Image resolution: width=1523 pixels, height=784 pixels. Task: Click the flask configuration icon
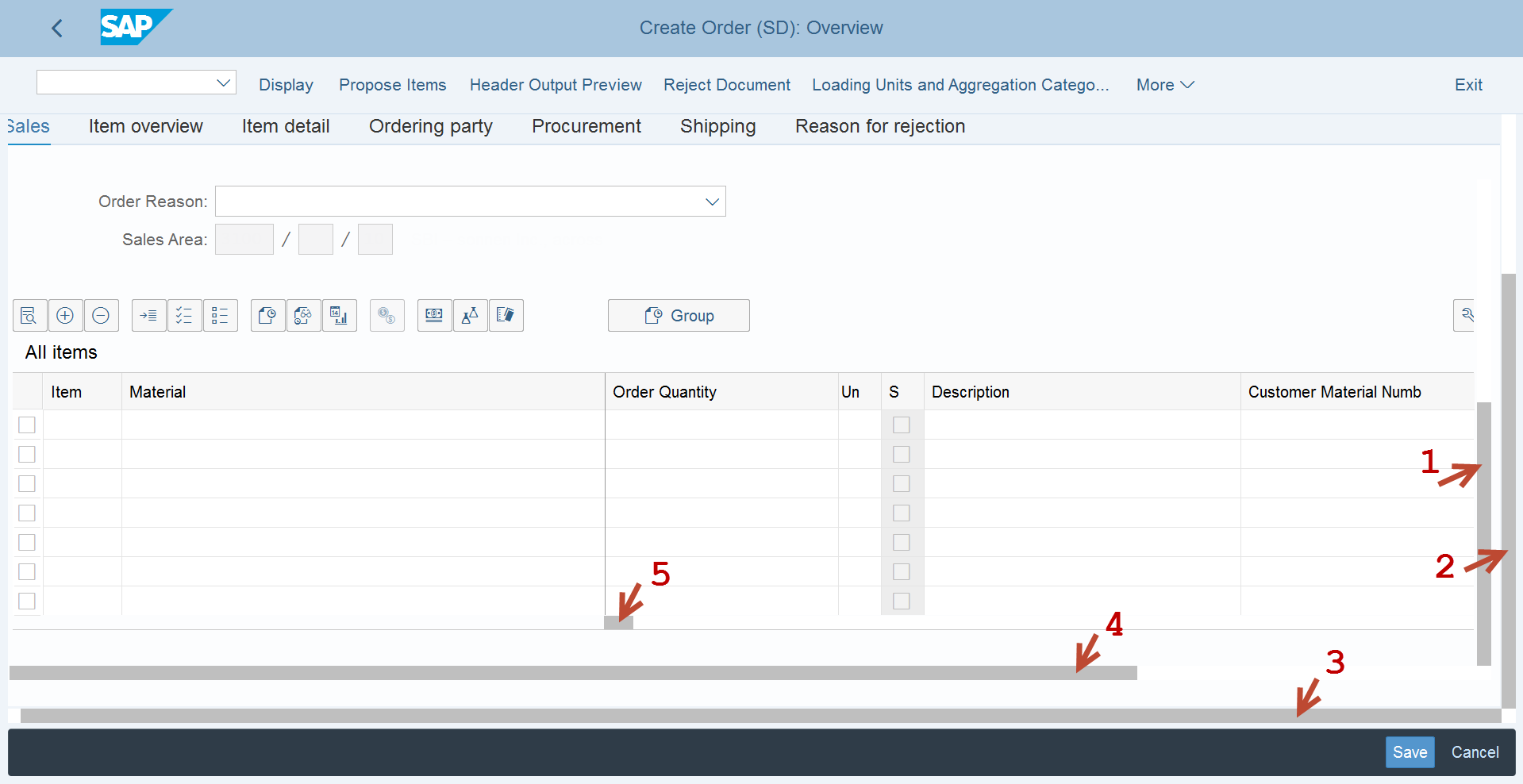470,316
